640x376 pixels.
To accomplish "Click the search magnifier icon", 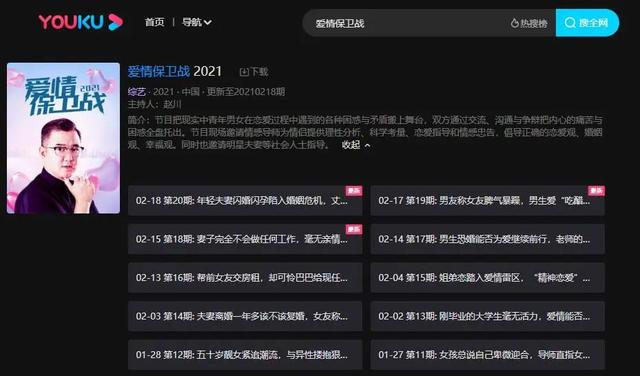I will tap(570, 23).
